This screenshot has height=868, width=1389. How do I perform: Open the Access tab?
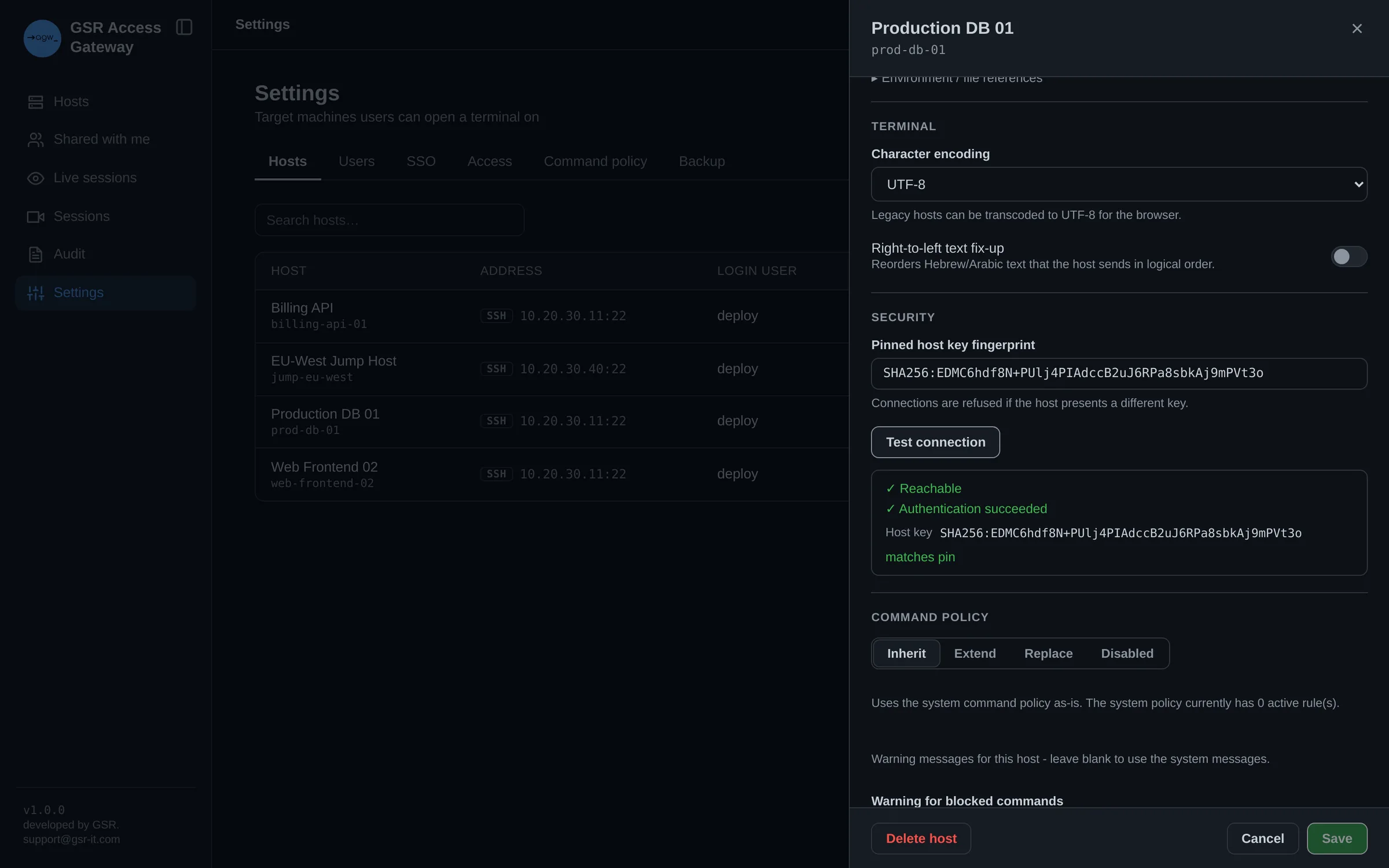(490, 161)
